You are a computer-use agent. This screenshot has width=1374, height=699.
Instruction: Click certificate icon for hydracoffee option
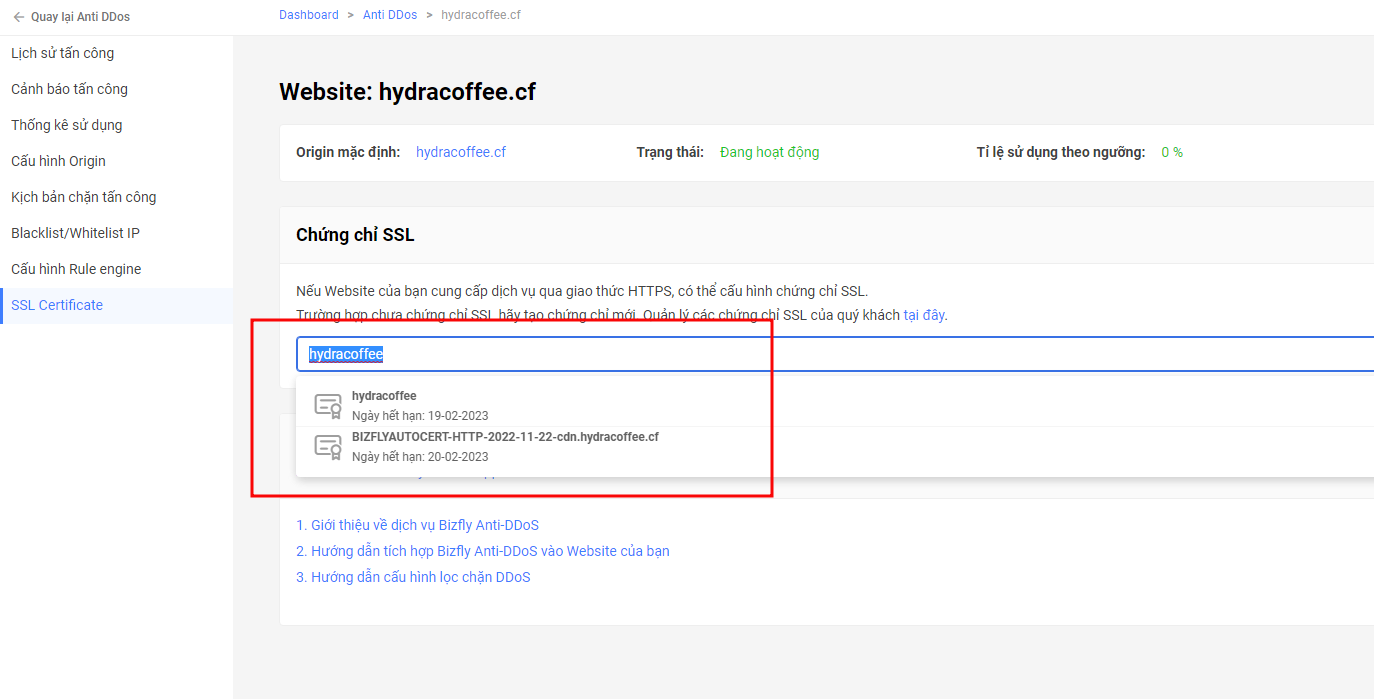328,405
